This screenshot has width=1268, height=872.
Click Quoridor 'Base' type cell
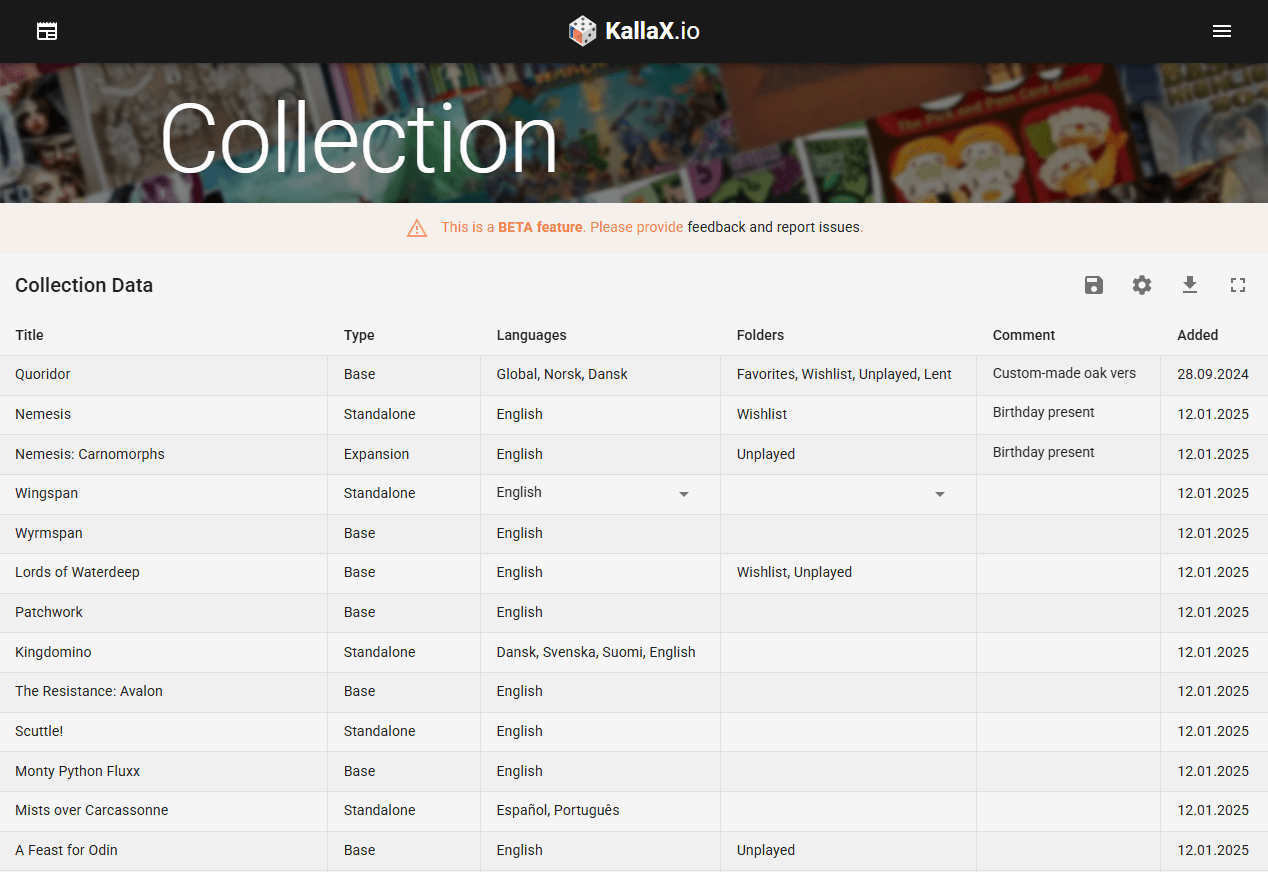click(404, 375)
